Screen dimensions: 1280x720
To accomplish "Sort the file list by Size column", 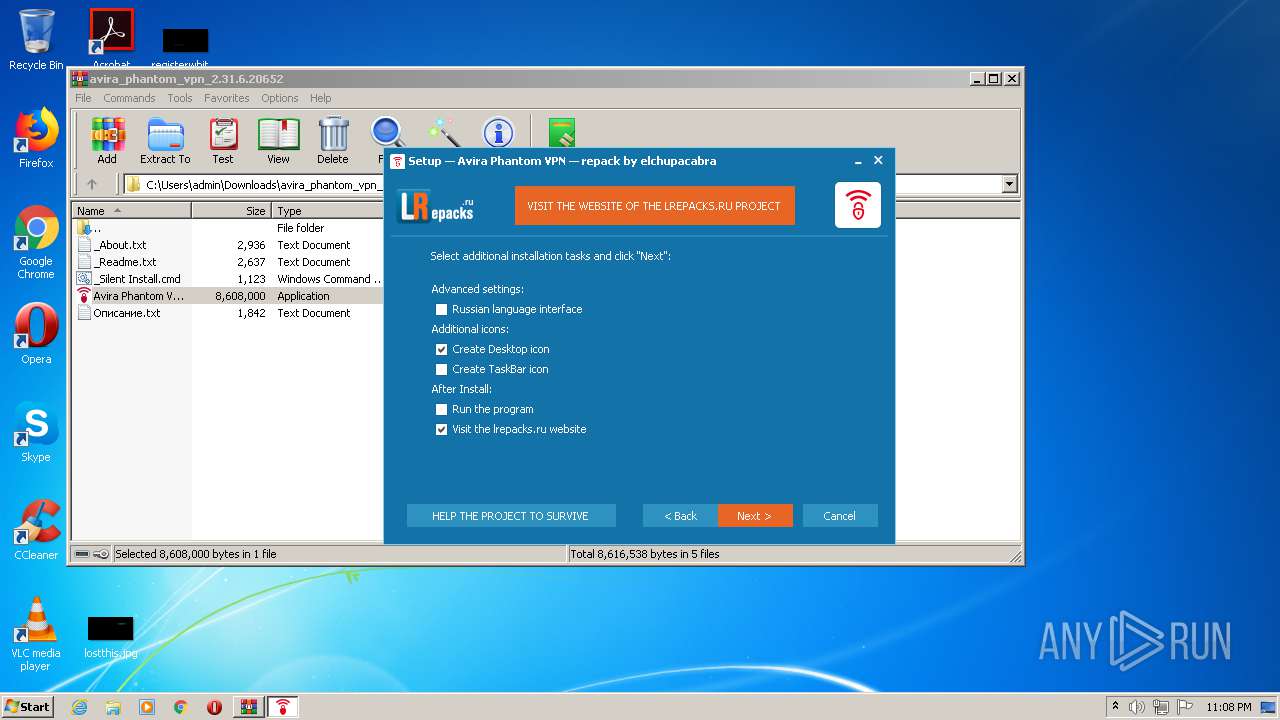I will point(231,211).
